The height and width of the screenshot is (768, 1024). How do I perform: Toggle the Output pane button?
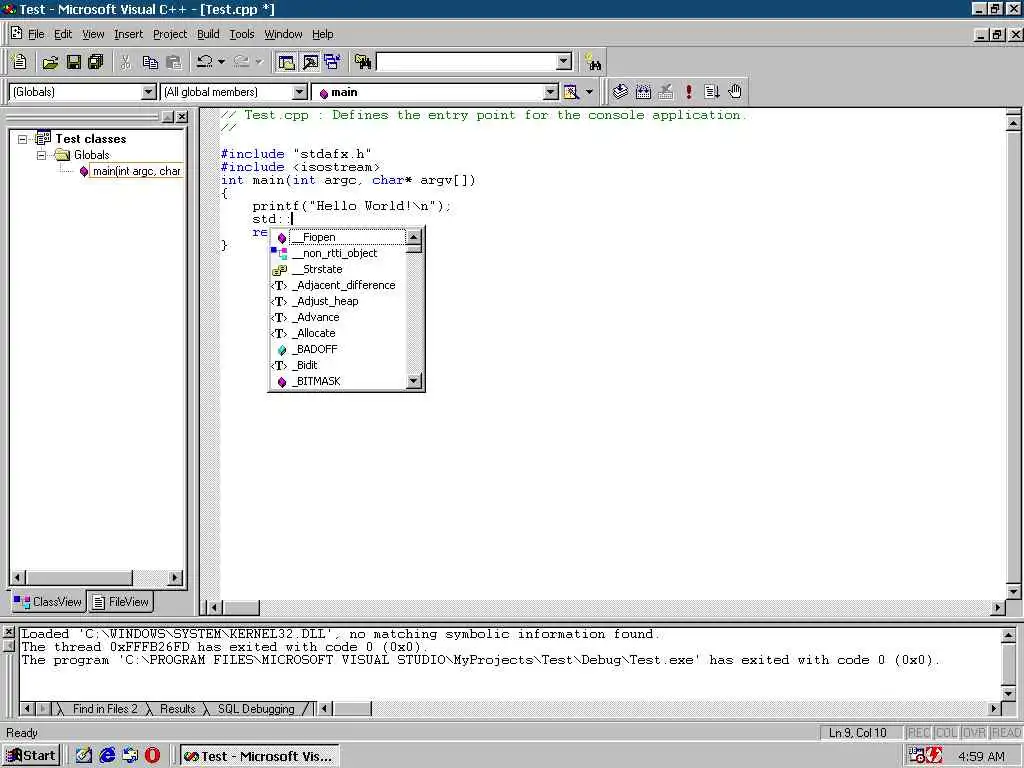(310, 62)
